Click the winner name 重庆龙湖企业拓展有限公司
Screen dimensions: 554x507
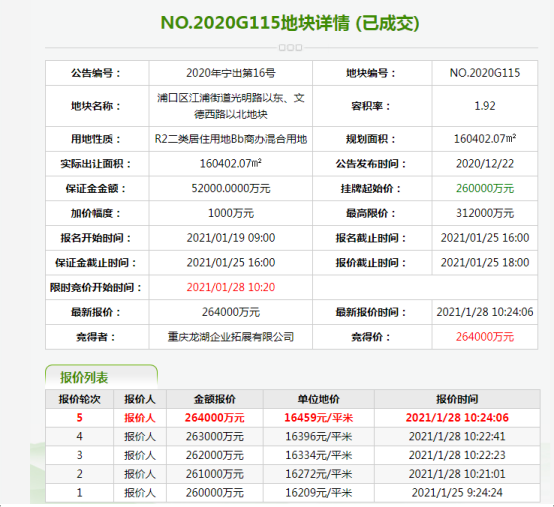pos(231,337)
